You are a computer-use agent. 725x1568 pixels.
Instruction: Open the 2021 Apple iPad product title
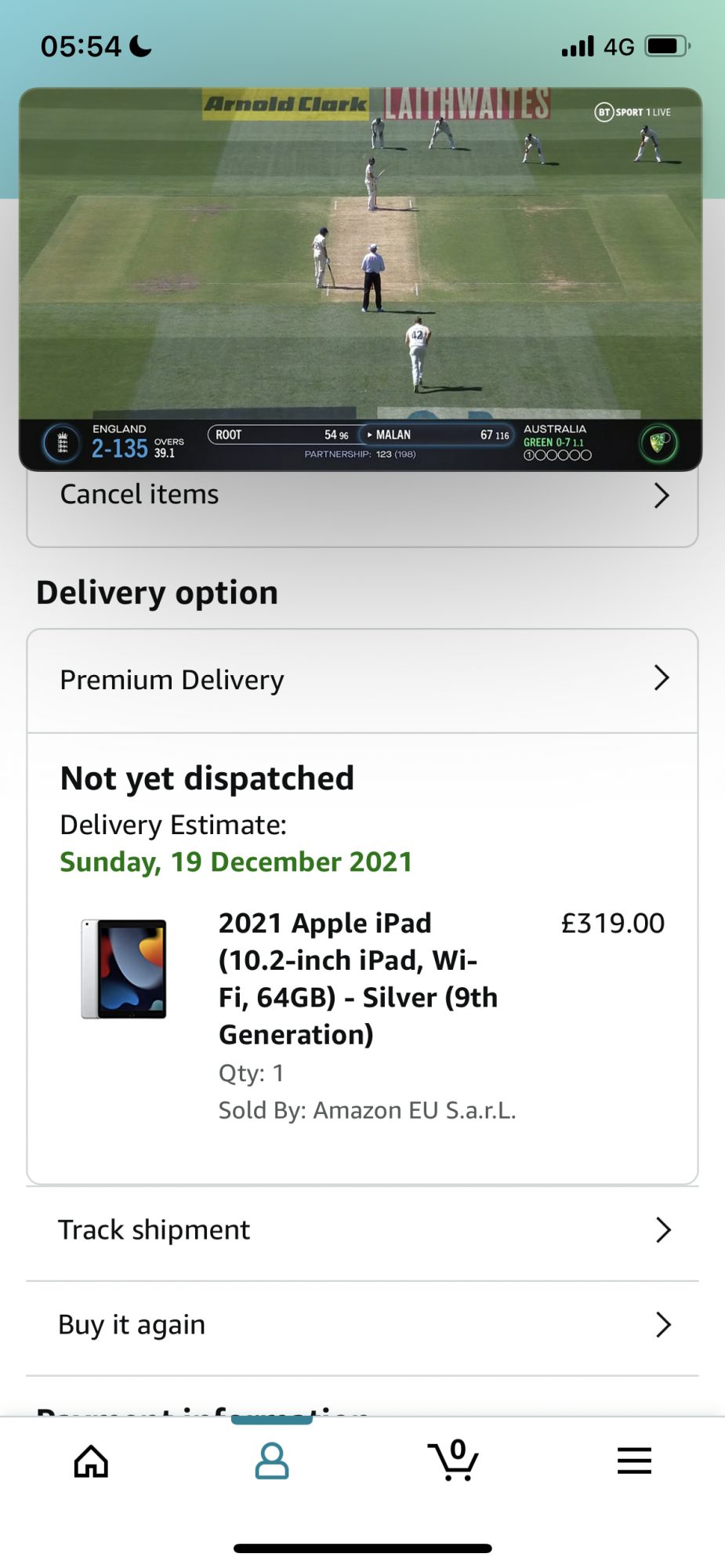[357, 978]
